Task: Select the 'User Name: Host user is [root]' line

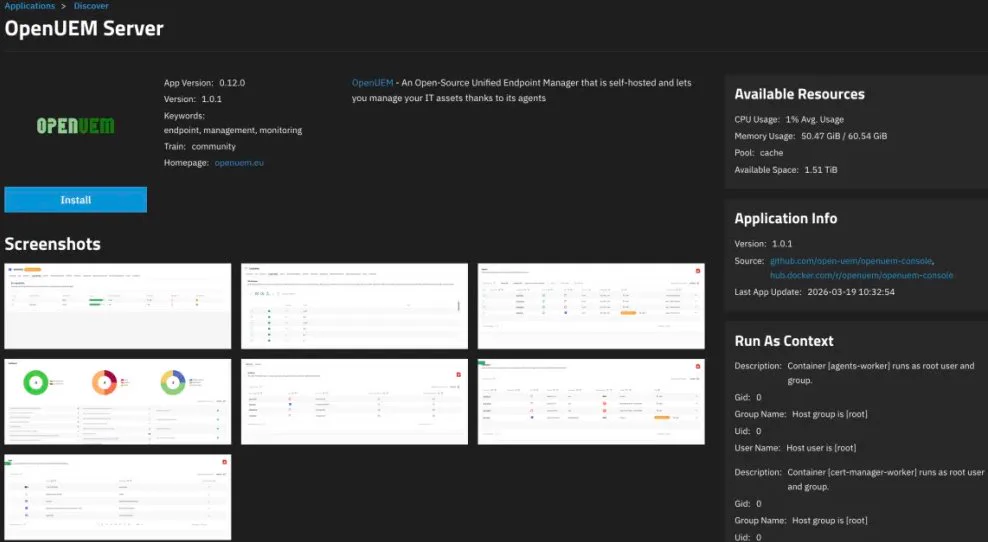Action: 795,447
